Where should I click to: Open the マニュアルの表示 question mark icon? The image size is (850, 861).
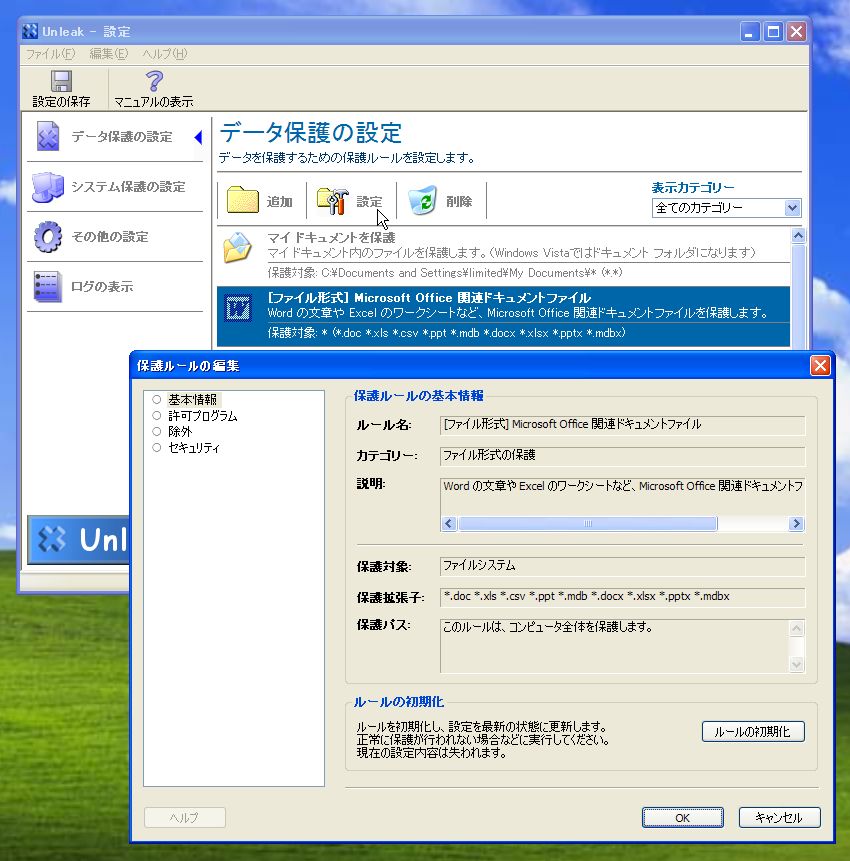[x=154, y=81]
